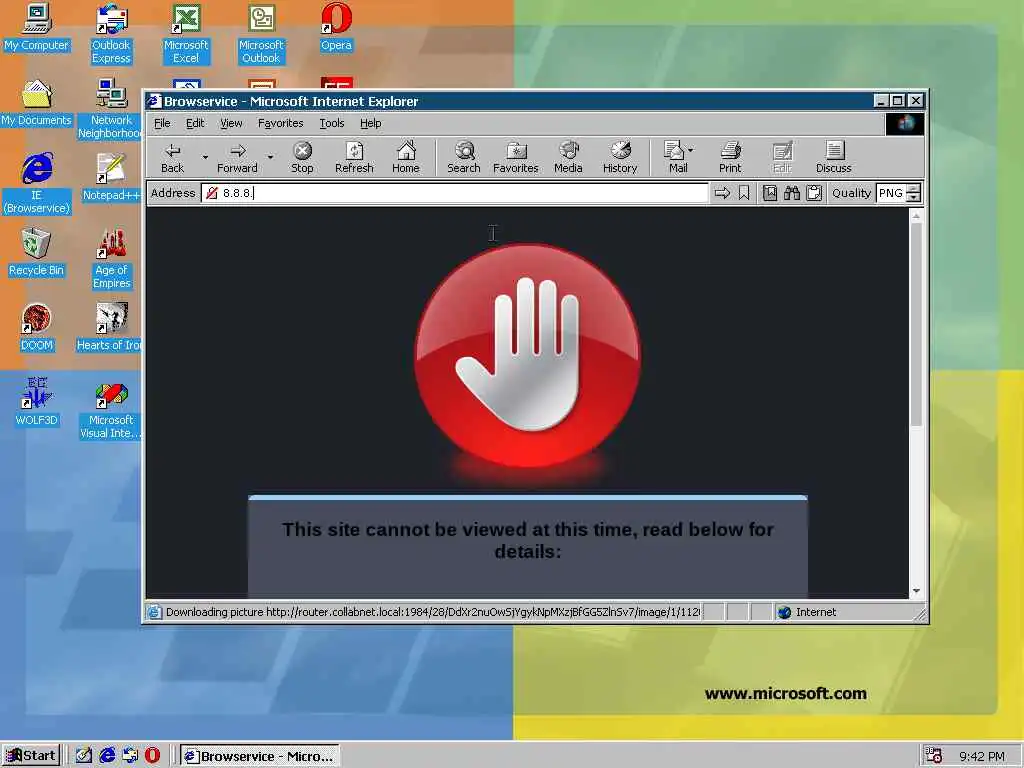Click the binoculars find icon

(792, 193)
